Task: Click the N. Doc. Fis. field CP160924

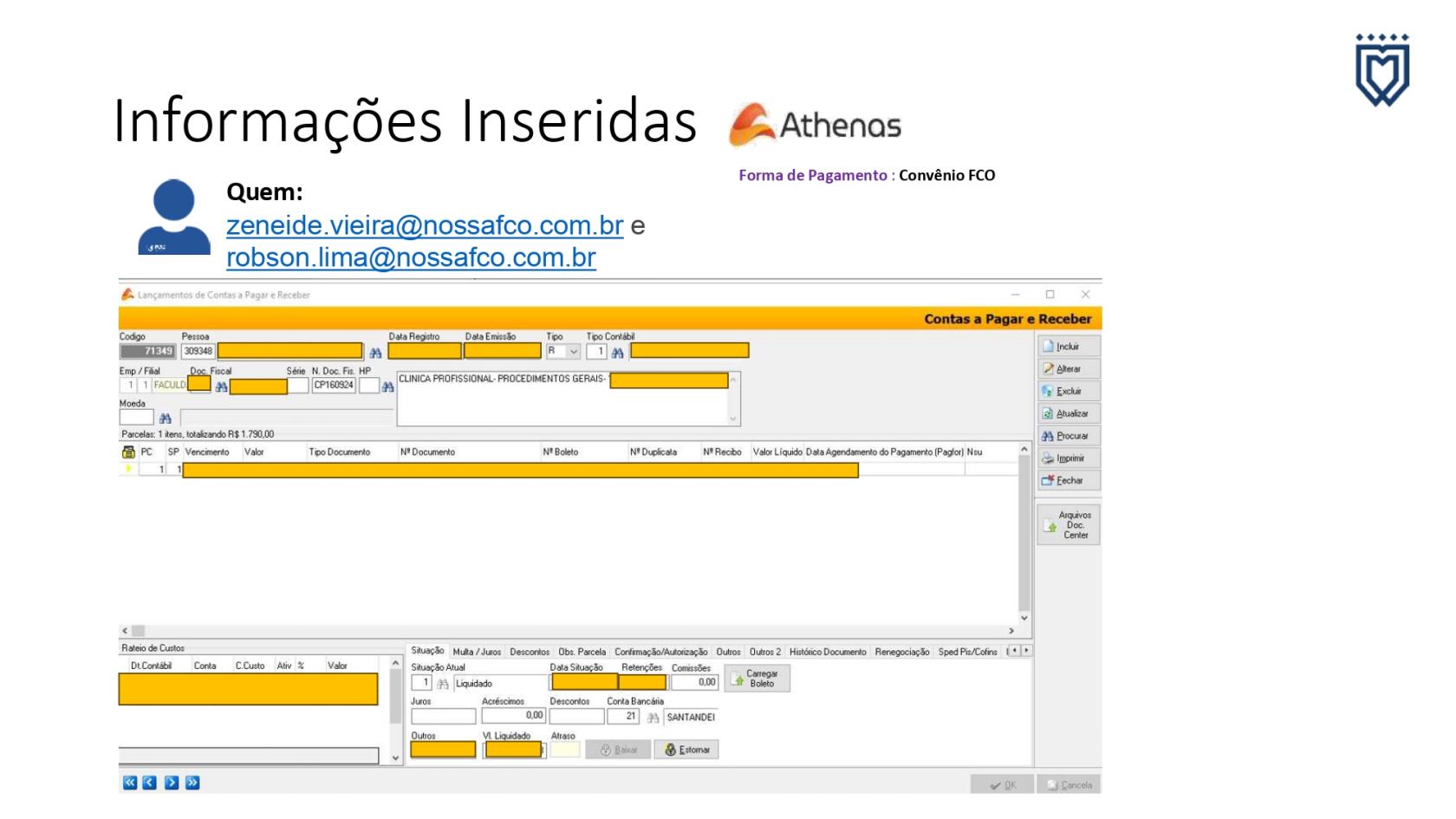Action: pyautogui.click(x=334, y=386)
